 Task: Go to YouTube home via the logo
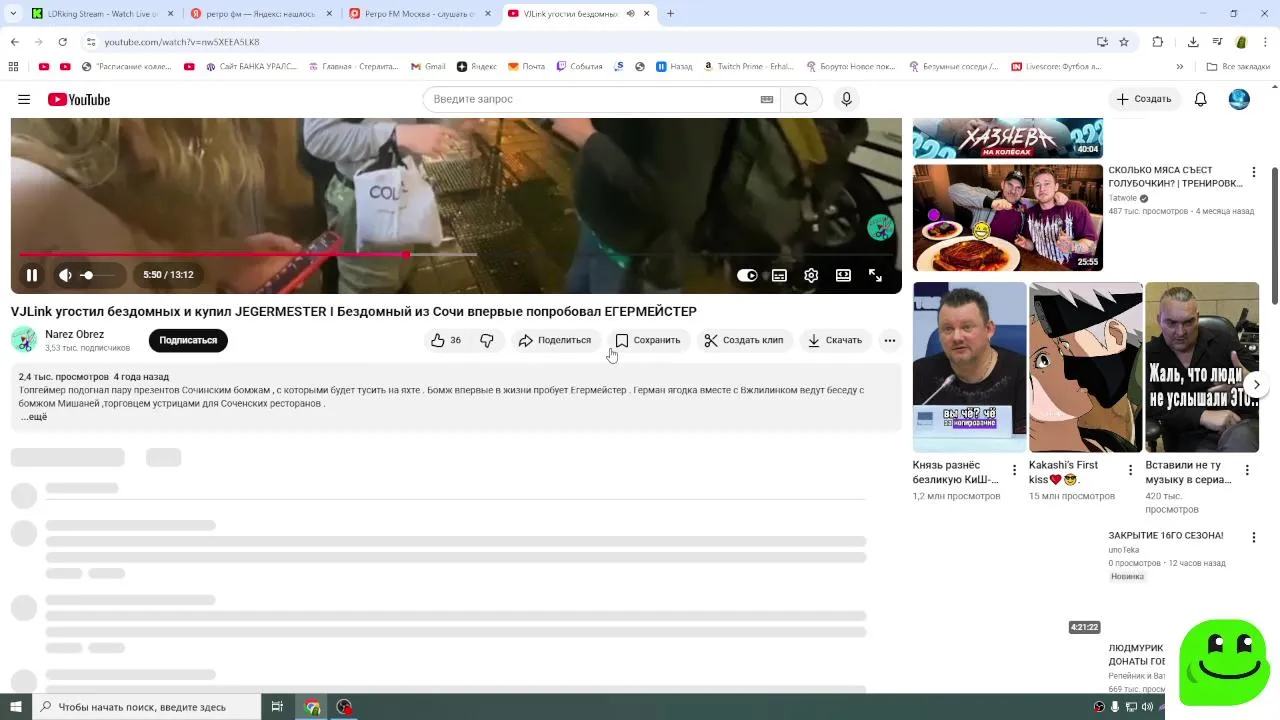pos(79,99)
